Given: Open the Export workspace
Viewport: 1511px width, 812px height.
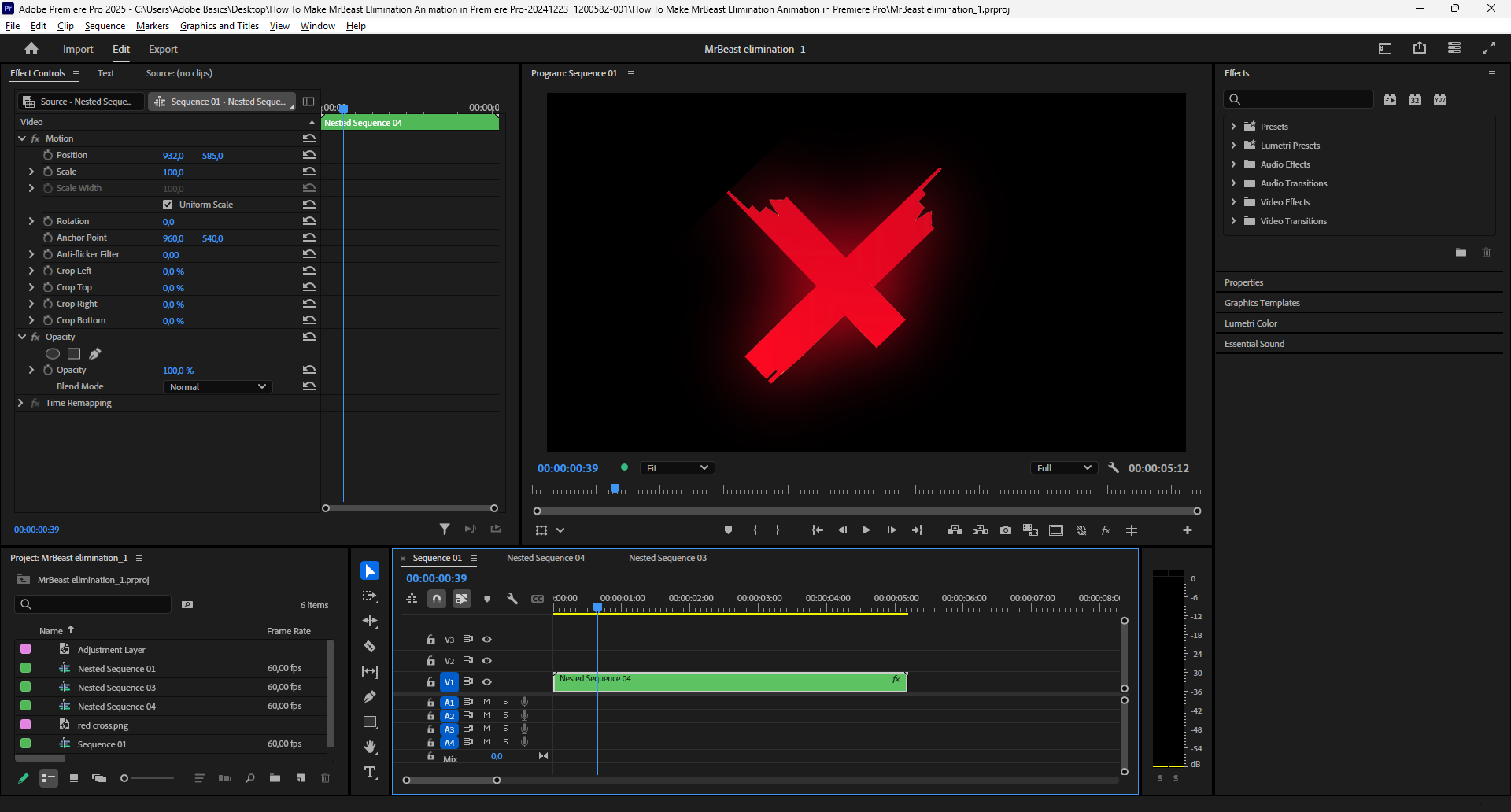Looking at the screenshot, I should tap(163, 49).
